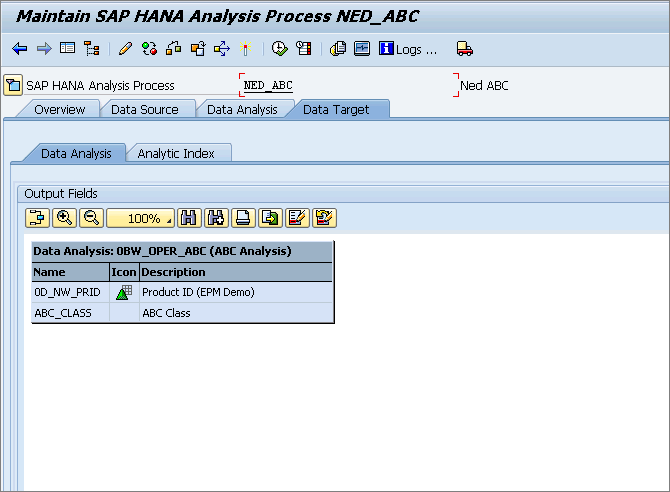Click the NED_ABC process name field

point(348,85)
